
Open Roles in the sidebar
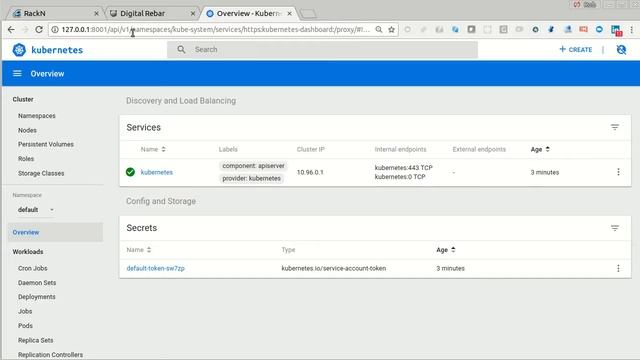(26, 159)
